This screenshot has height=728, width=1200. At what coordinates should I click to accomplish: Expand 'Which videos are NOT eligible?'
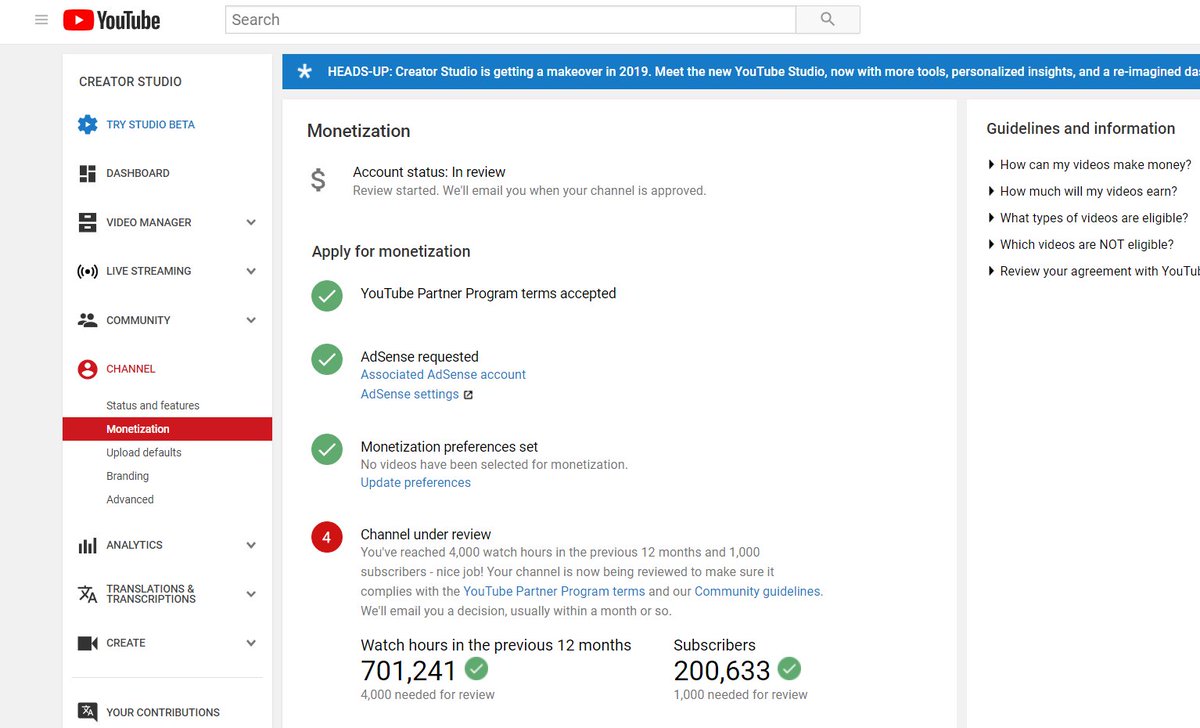[x=1080, y=244]
